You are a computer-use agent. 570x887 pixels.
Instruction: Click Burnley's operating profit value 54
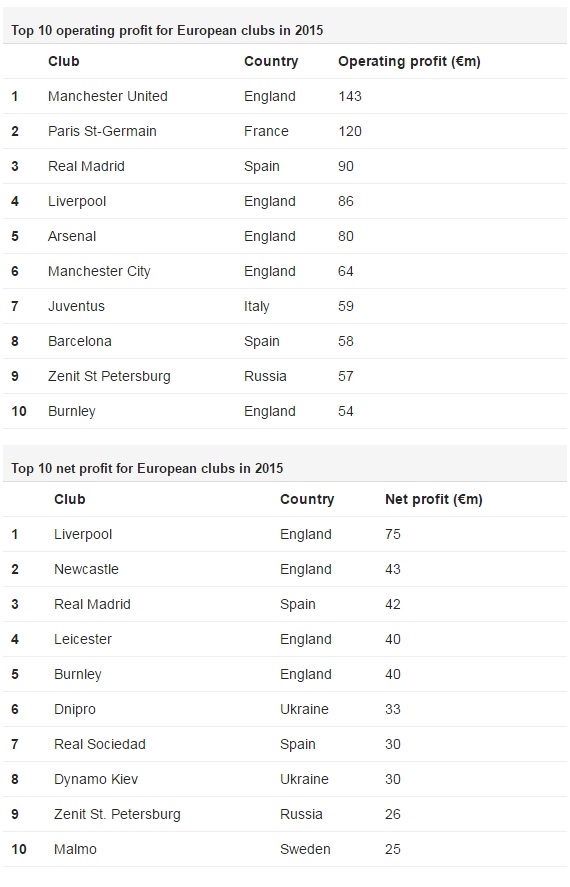346,411
